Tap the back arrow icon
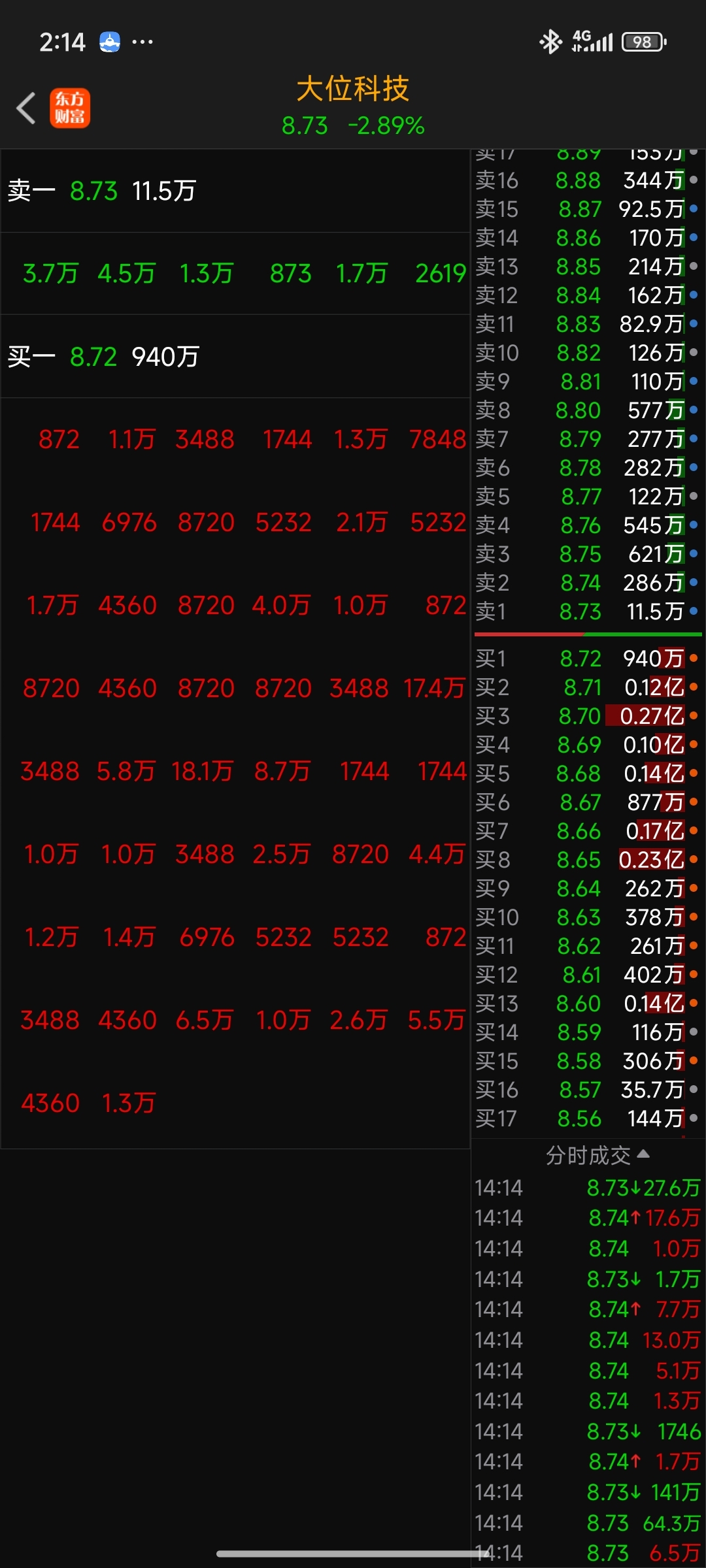Viewport: 706px width, 1568px height. [x=26, y=108]
